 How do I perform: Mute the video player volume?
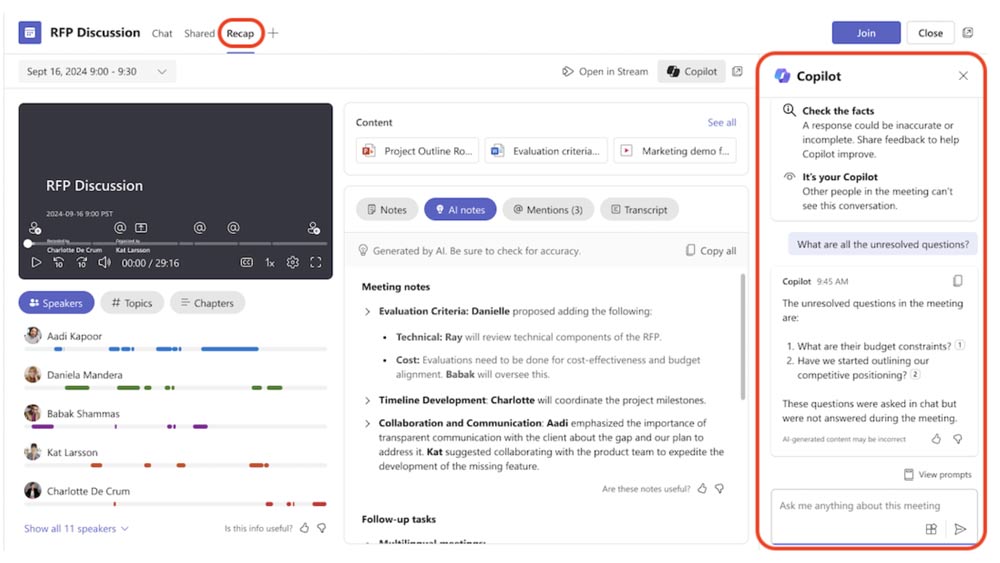pos(104,262)
